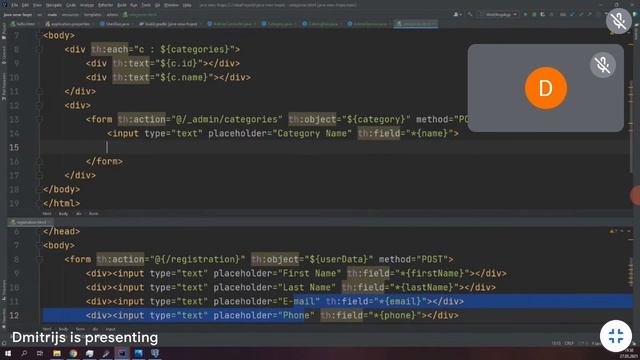Viewport: 640px width, 360px height.
Task: Click line number 15 in the gutter
Action: coord(14,147)
